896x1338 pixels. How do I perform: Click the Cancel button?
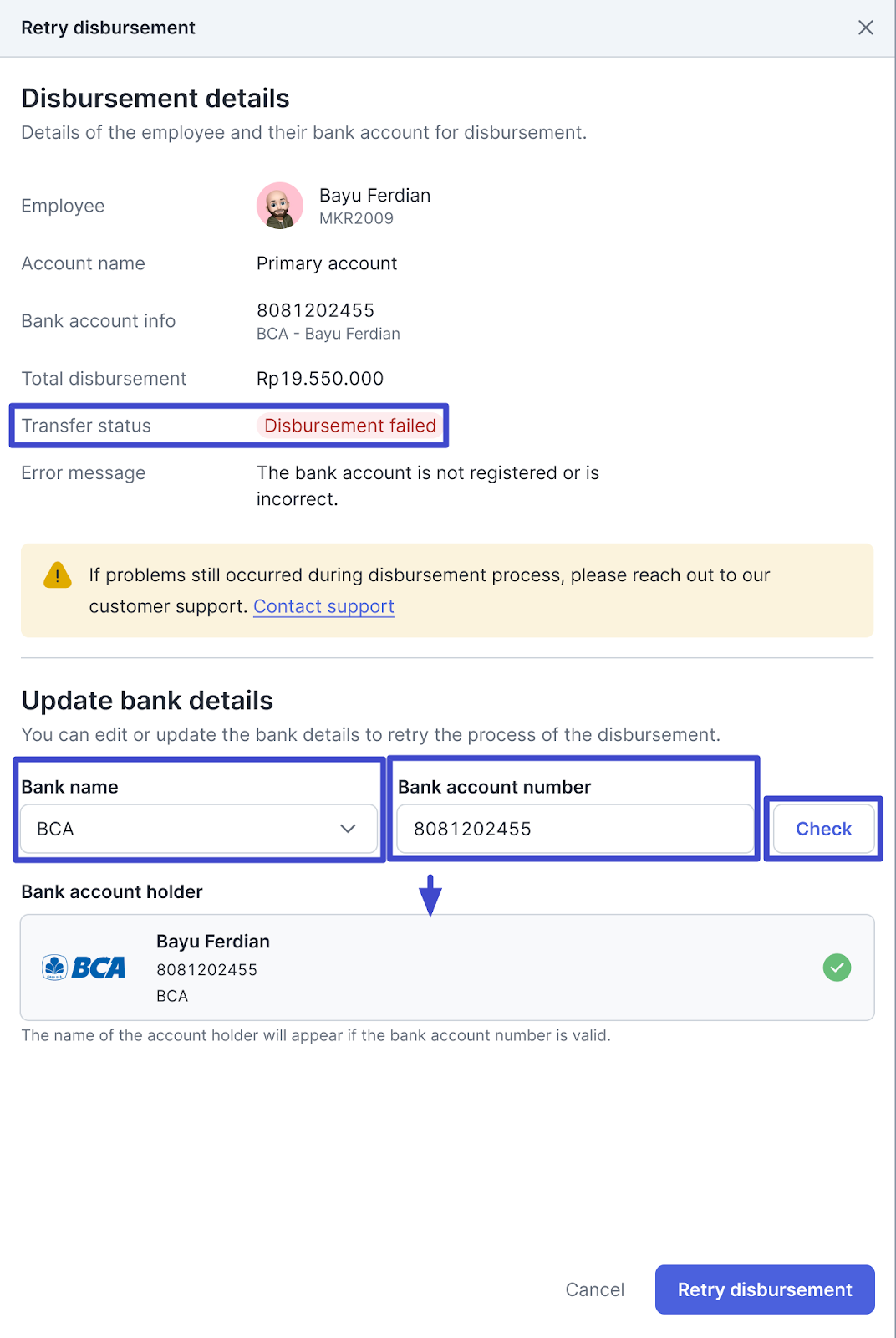pyautogui.click(x=594, y=1289)
